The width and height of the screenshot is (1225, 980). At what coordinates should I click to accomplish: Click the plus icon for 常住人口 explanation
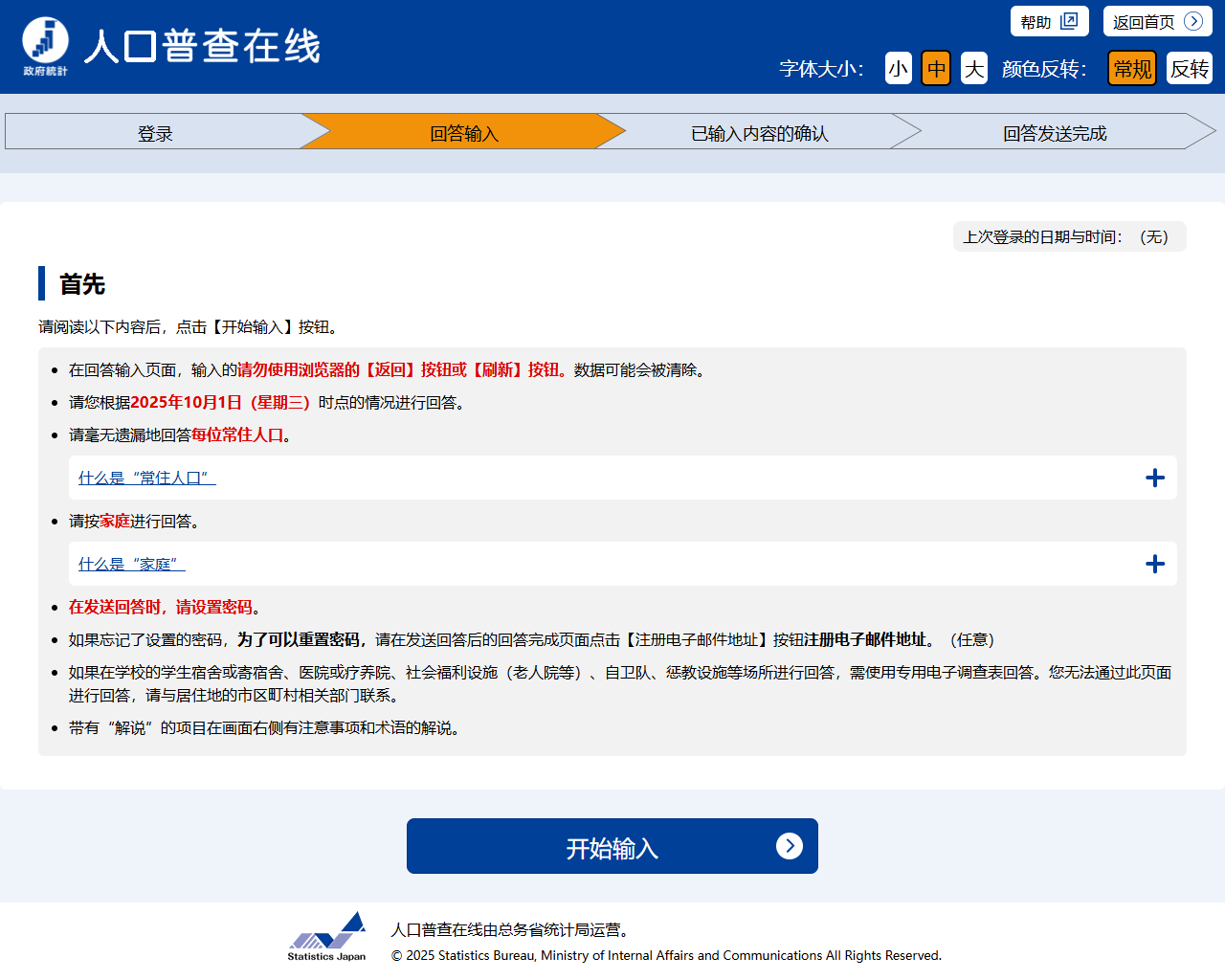click(x=1155, y=478)
